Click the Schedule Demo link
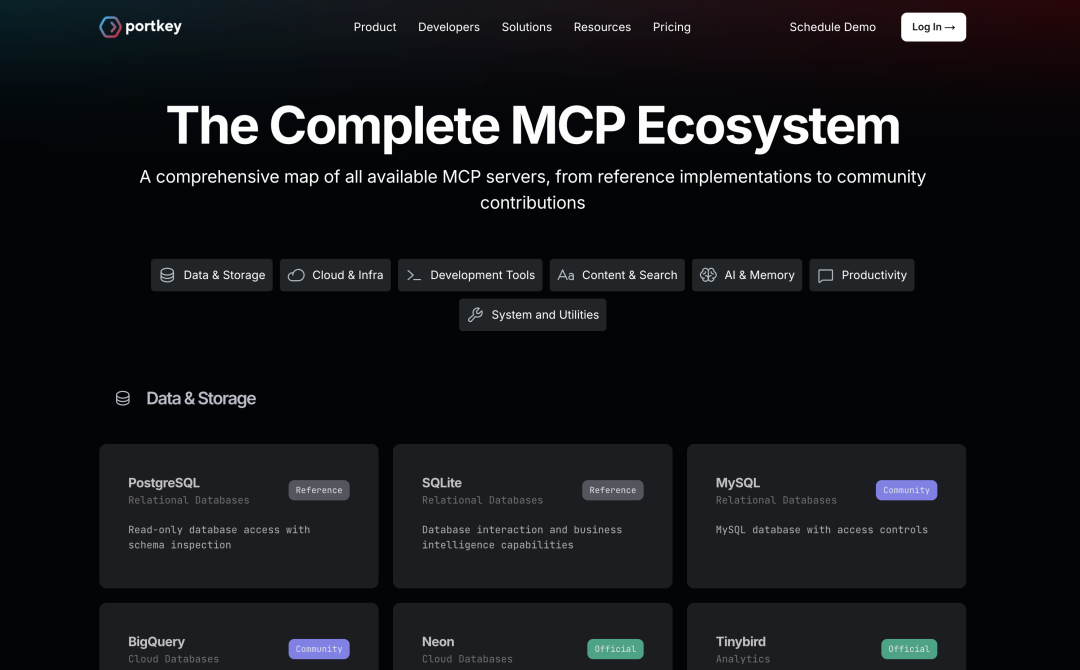The image size is (1080, 670). pyautogui.click(x=832, y=27)
